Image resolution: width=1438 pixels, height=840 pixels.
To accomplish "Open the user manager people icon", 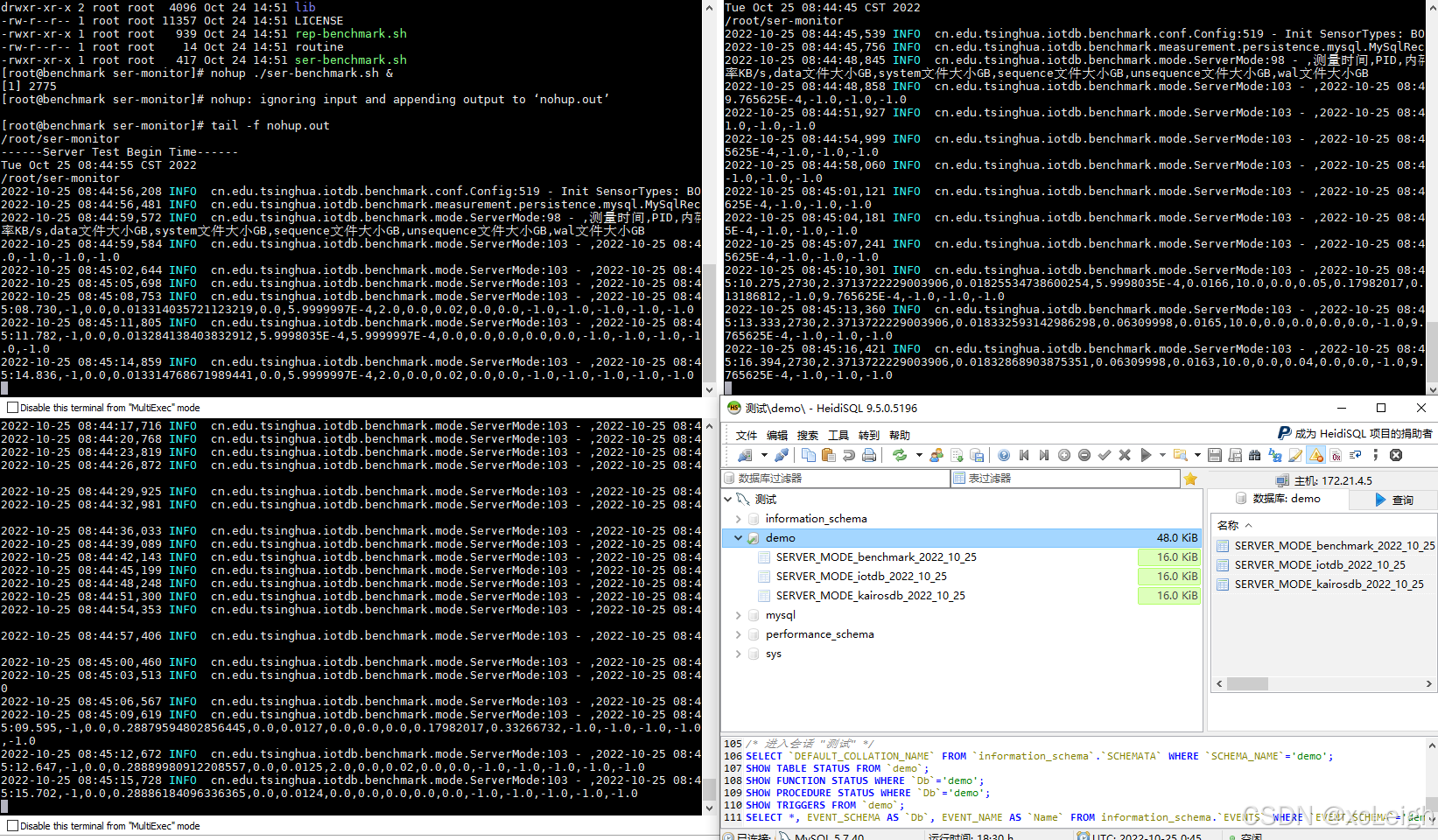I will tap(936, 455).
